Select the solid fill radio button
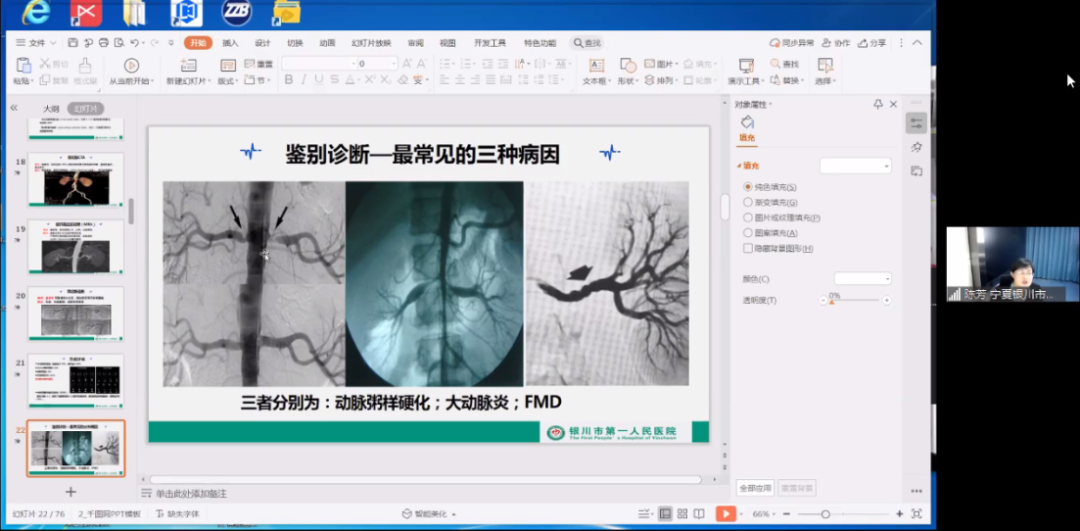This screenshot has width=1080, height=531. (748, 187)
